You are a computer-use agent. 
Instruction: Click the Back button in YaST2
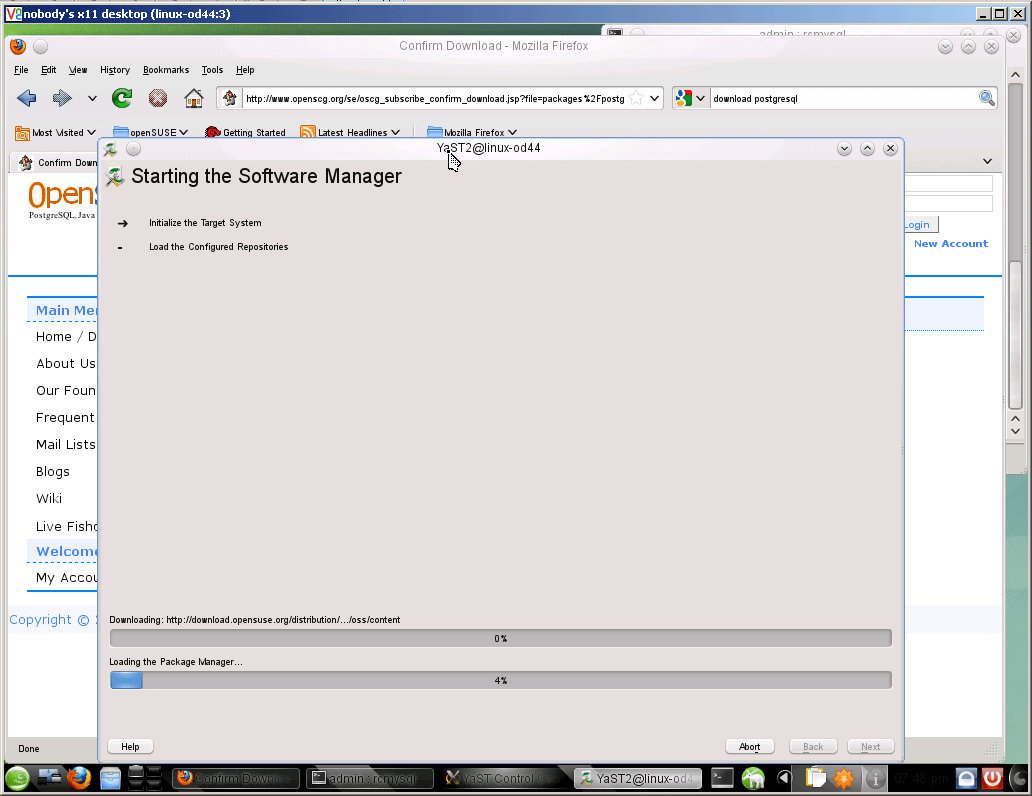(x=813, y=747)
